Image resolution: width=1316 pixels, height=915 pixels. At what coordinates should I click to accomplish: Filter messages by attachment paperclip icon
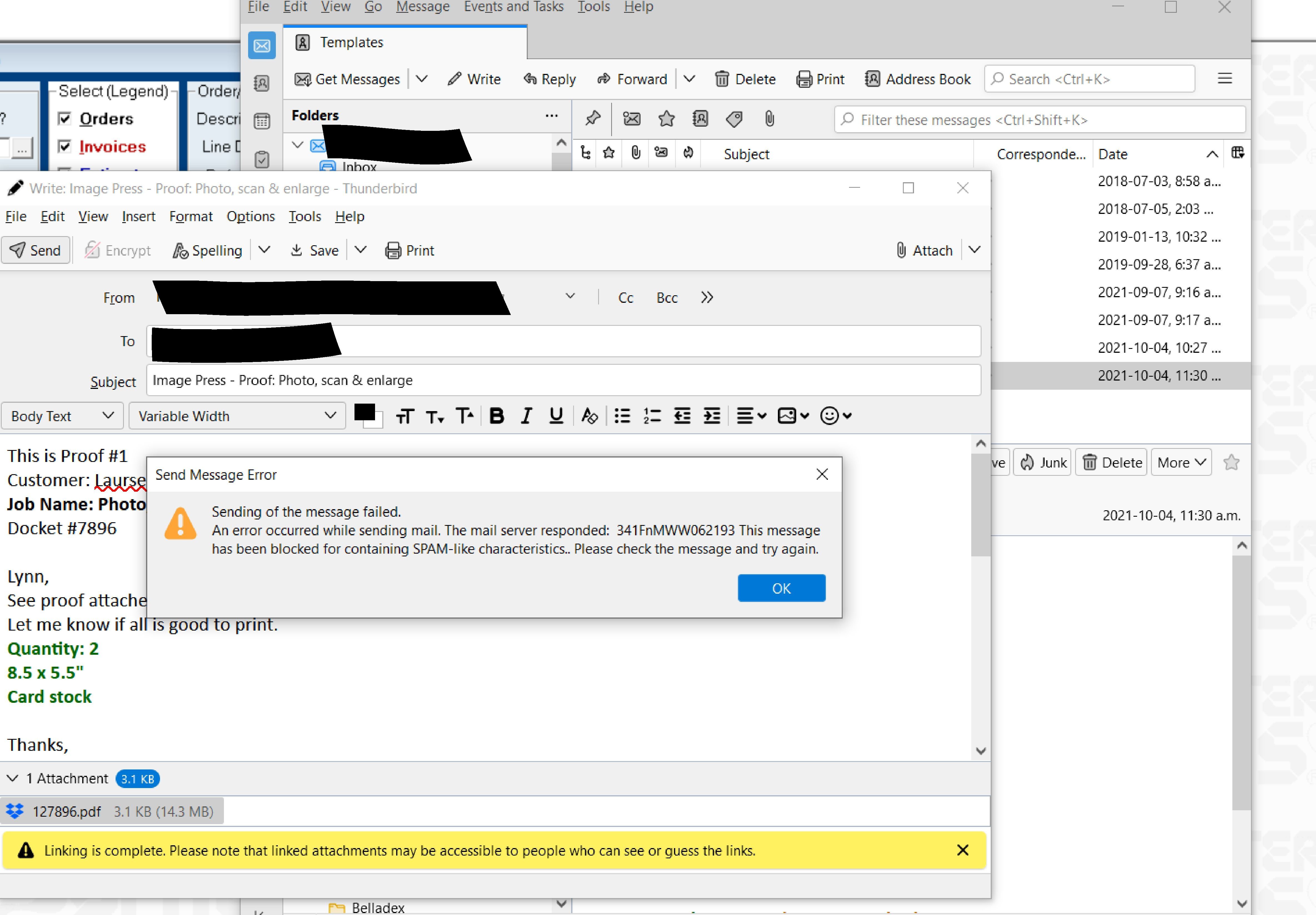click(x=769, y=119)
